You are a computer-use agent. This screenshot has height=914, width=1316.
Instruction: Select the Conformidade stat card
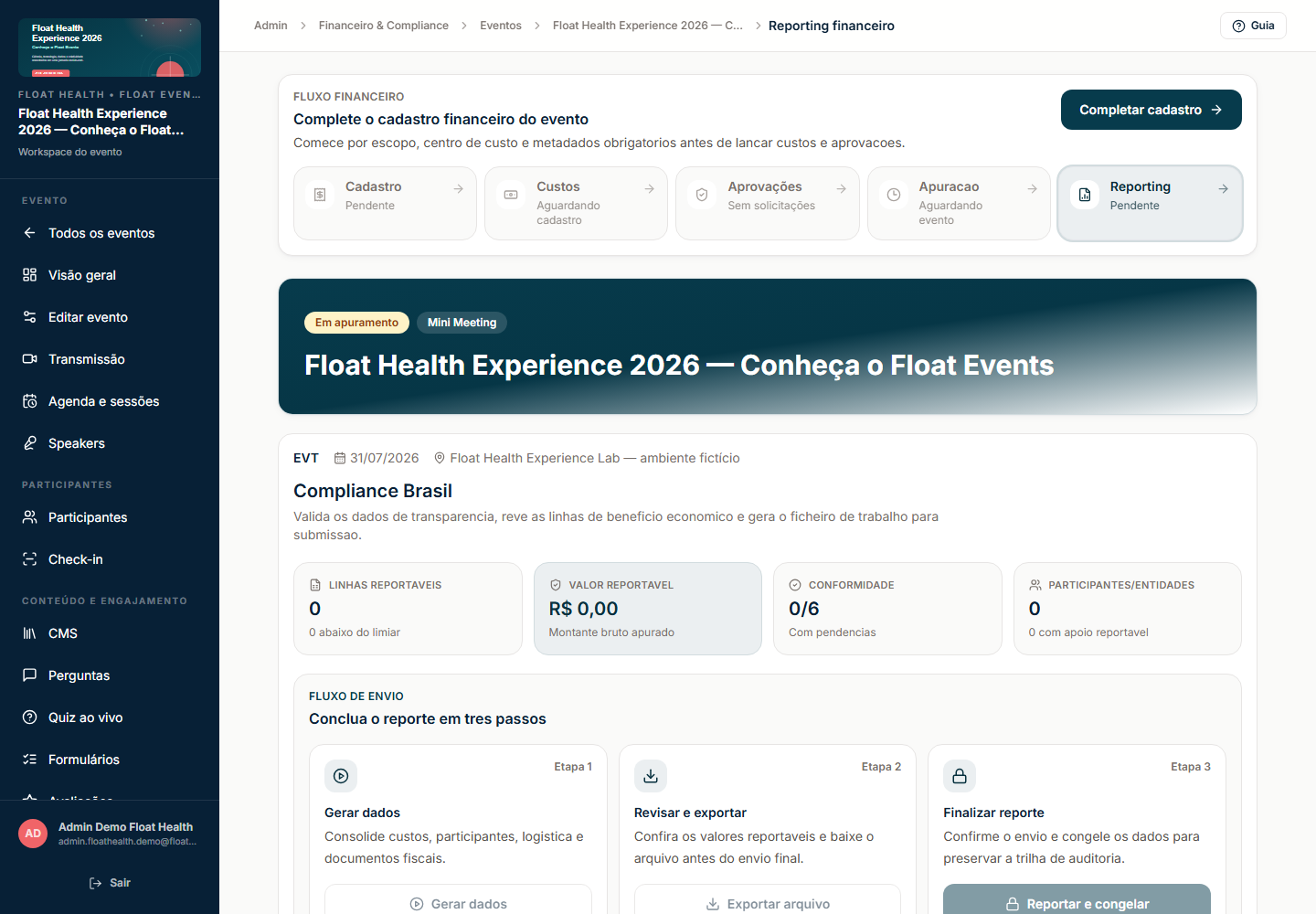click(x=887, y=609)
